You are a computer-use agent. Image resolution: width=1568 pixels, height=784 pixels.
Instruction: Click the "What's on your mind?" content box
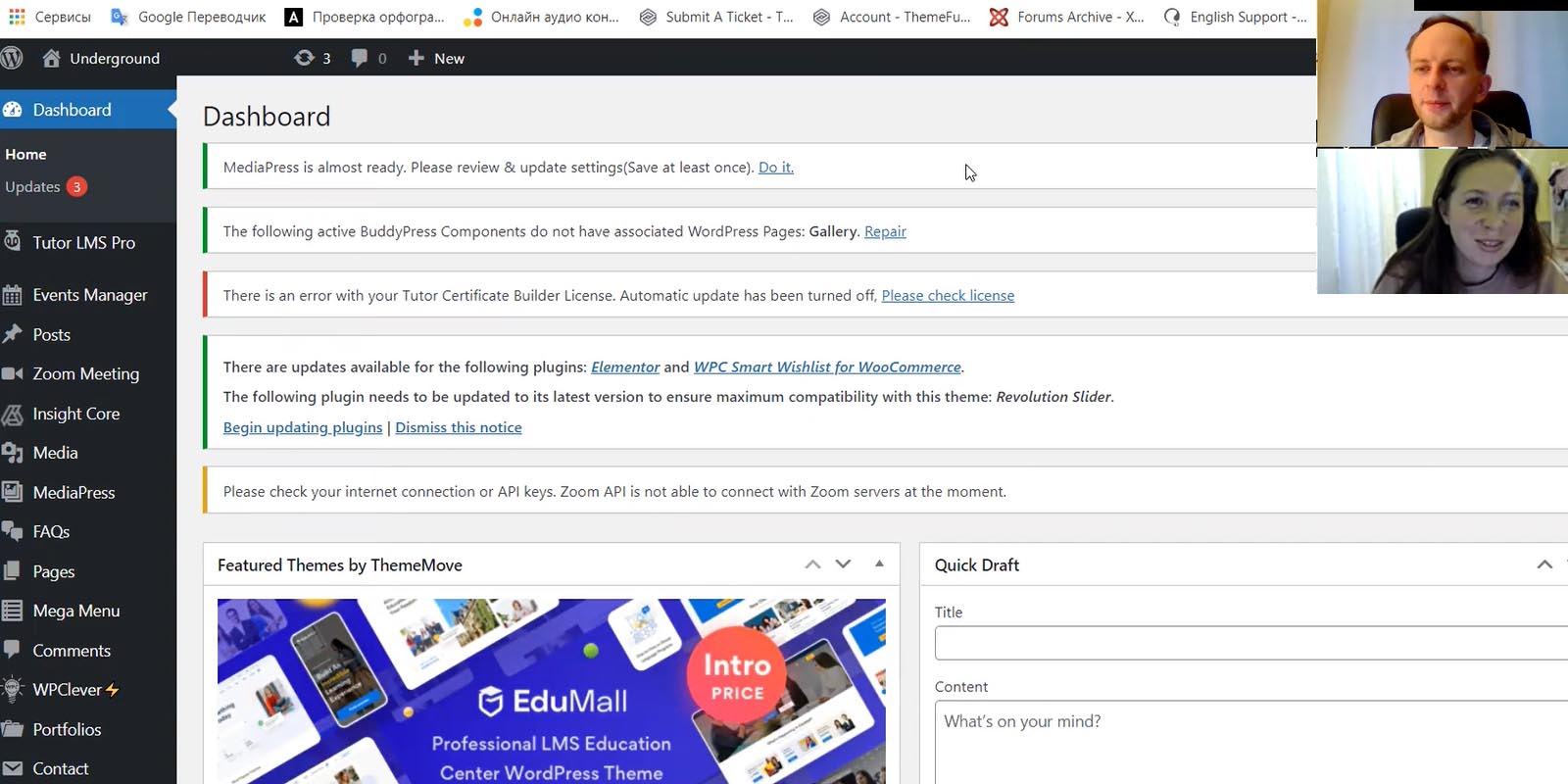[1251, 742]
